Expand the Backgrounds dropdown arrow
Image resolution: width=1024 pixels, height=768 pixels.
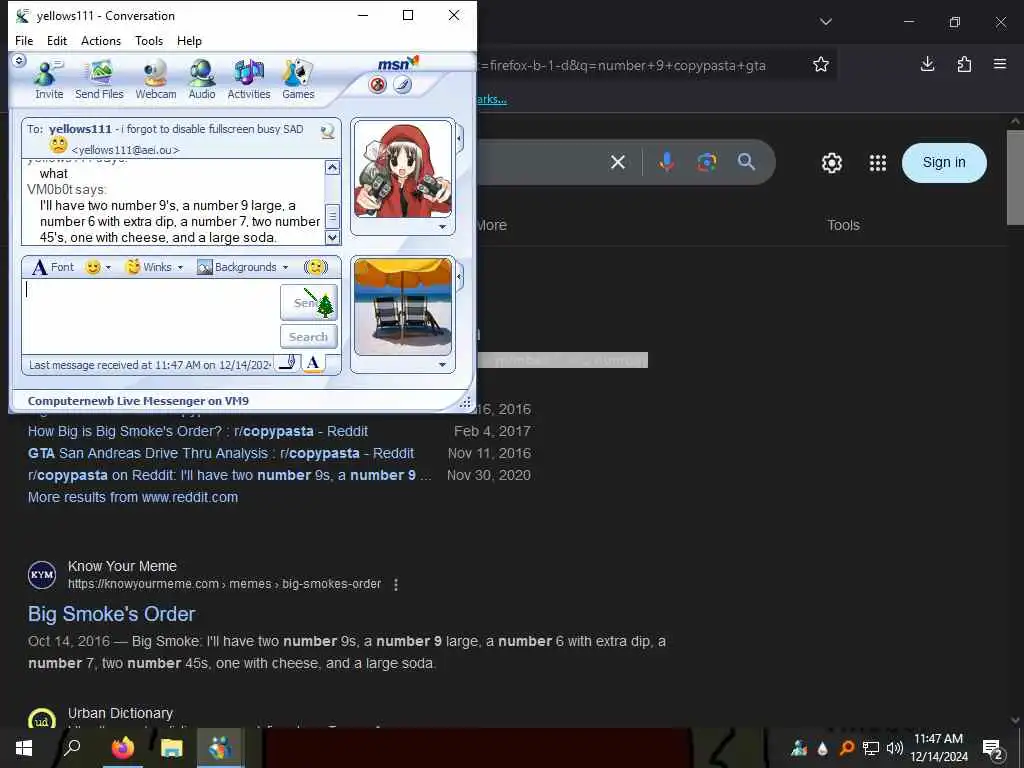285,267
